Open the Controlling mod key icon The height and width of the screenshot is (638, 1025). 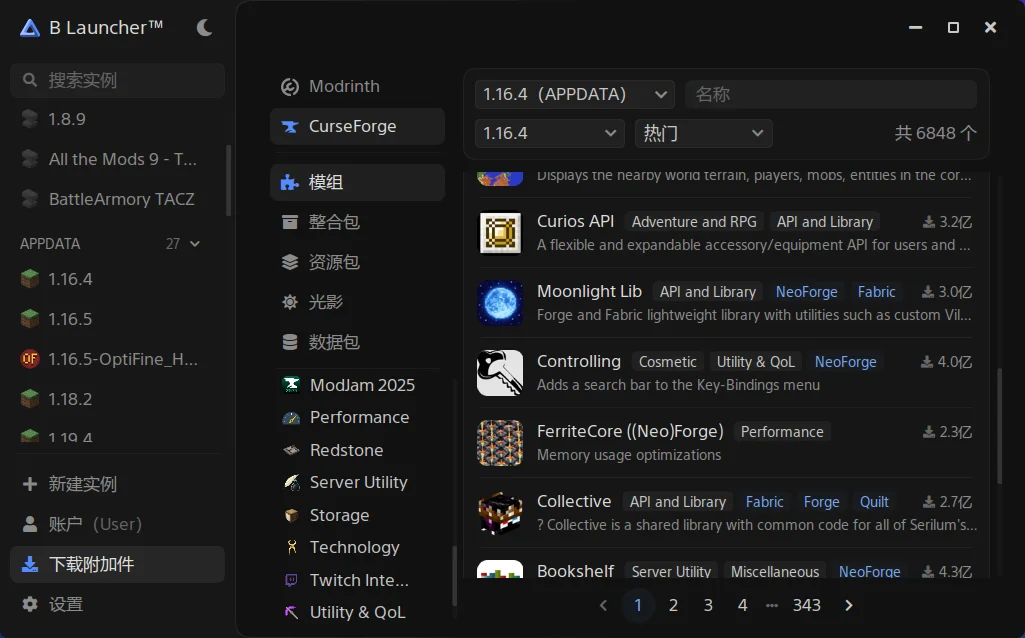coord(500,373)
